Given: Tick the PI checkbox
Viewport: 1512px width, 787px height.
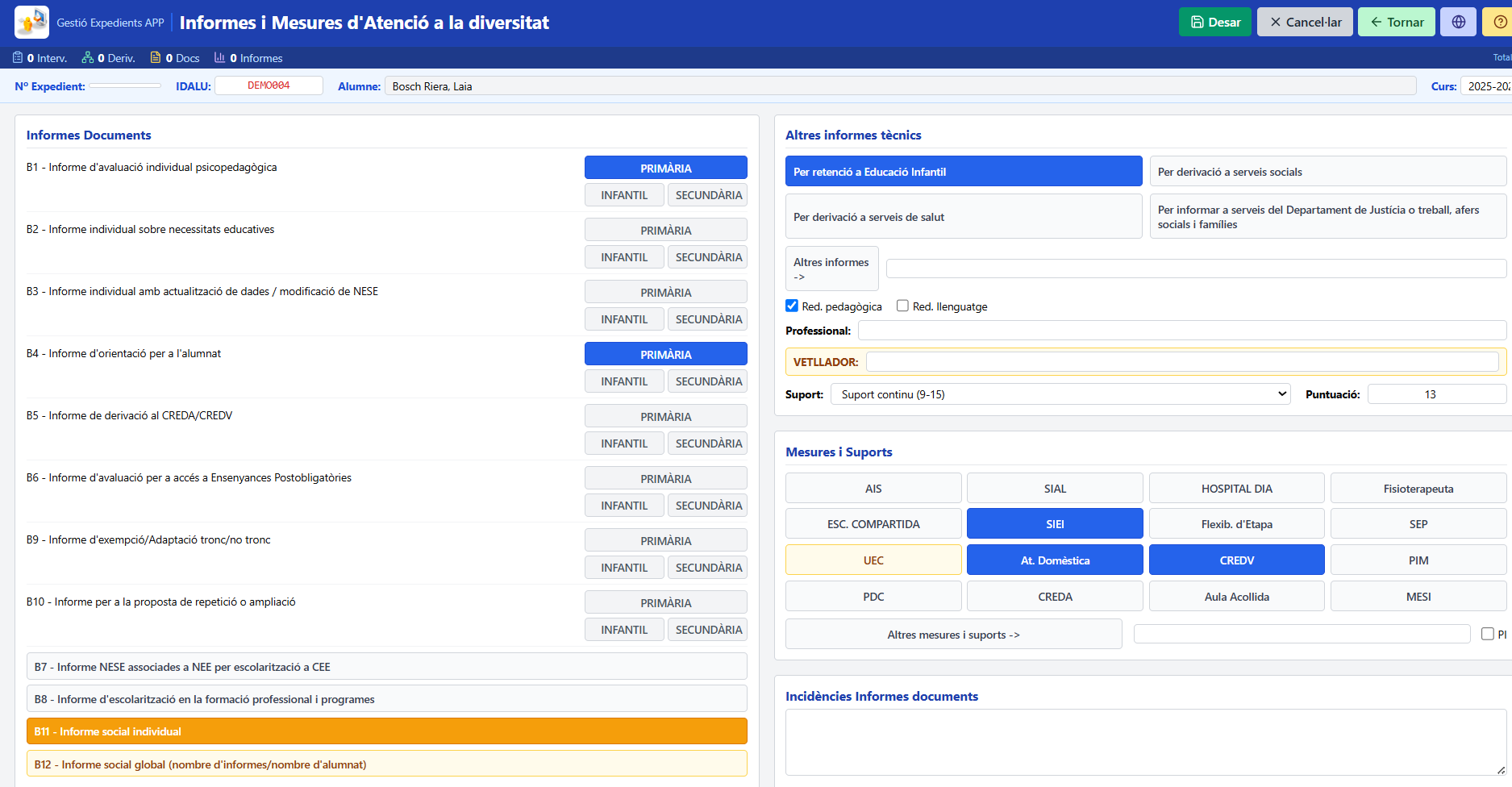Looking at the screenshot, I should (1488, 635).
